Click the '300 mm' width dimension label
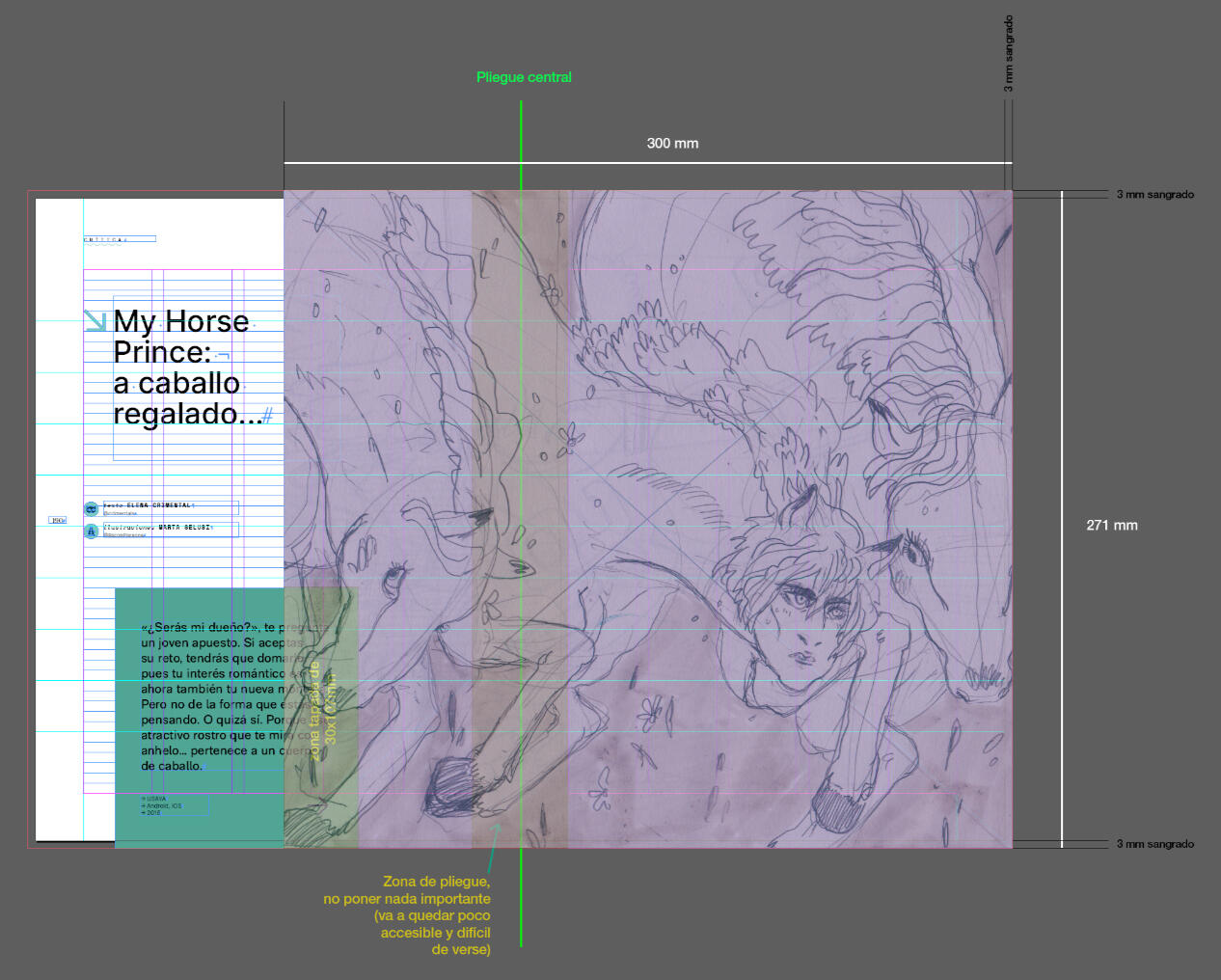1221x980 pixels. point(672,143)
